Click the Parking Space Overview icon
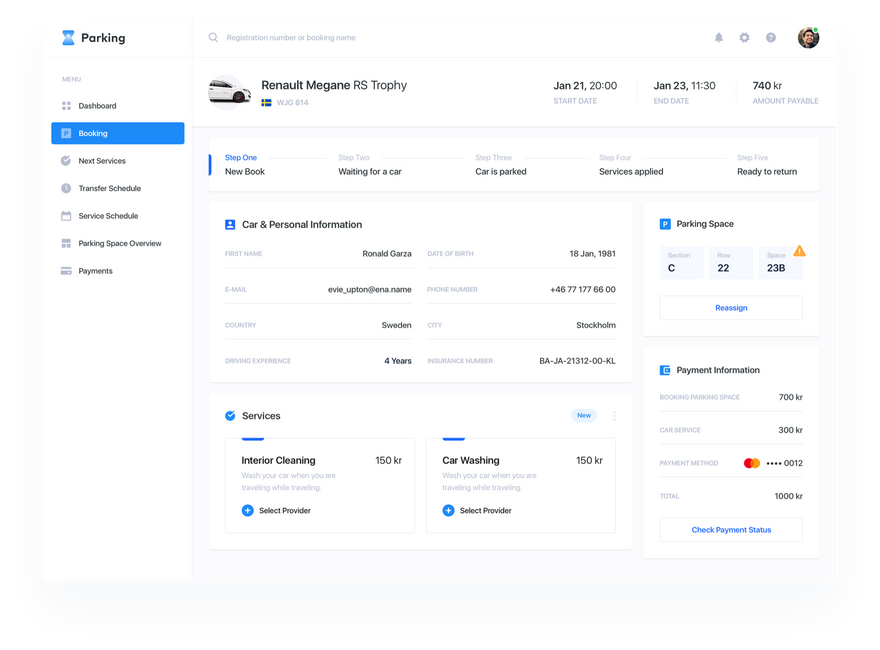The image size is (880, 650). coord(66,243)
